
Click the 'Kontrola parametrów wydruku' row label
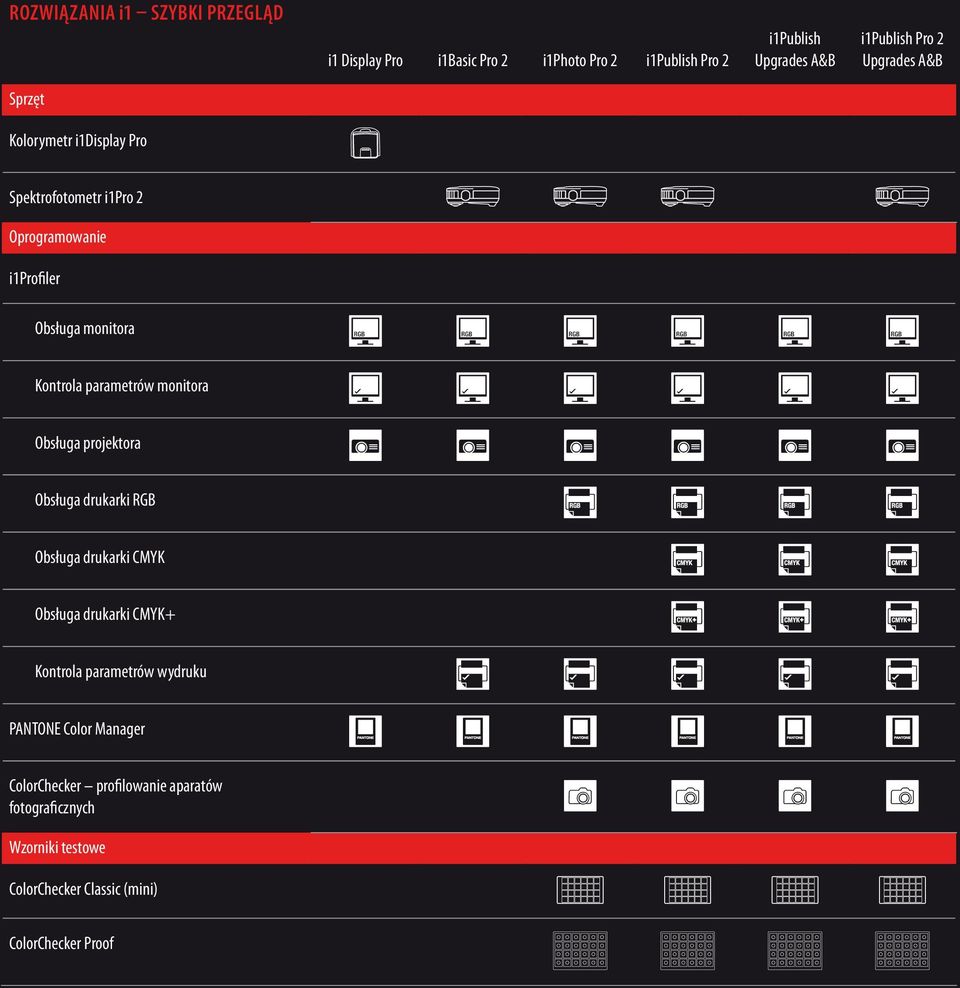[120, 672]
